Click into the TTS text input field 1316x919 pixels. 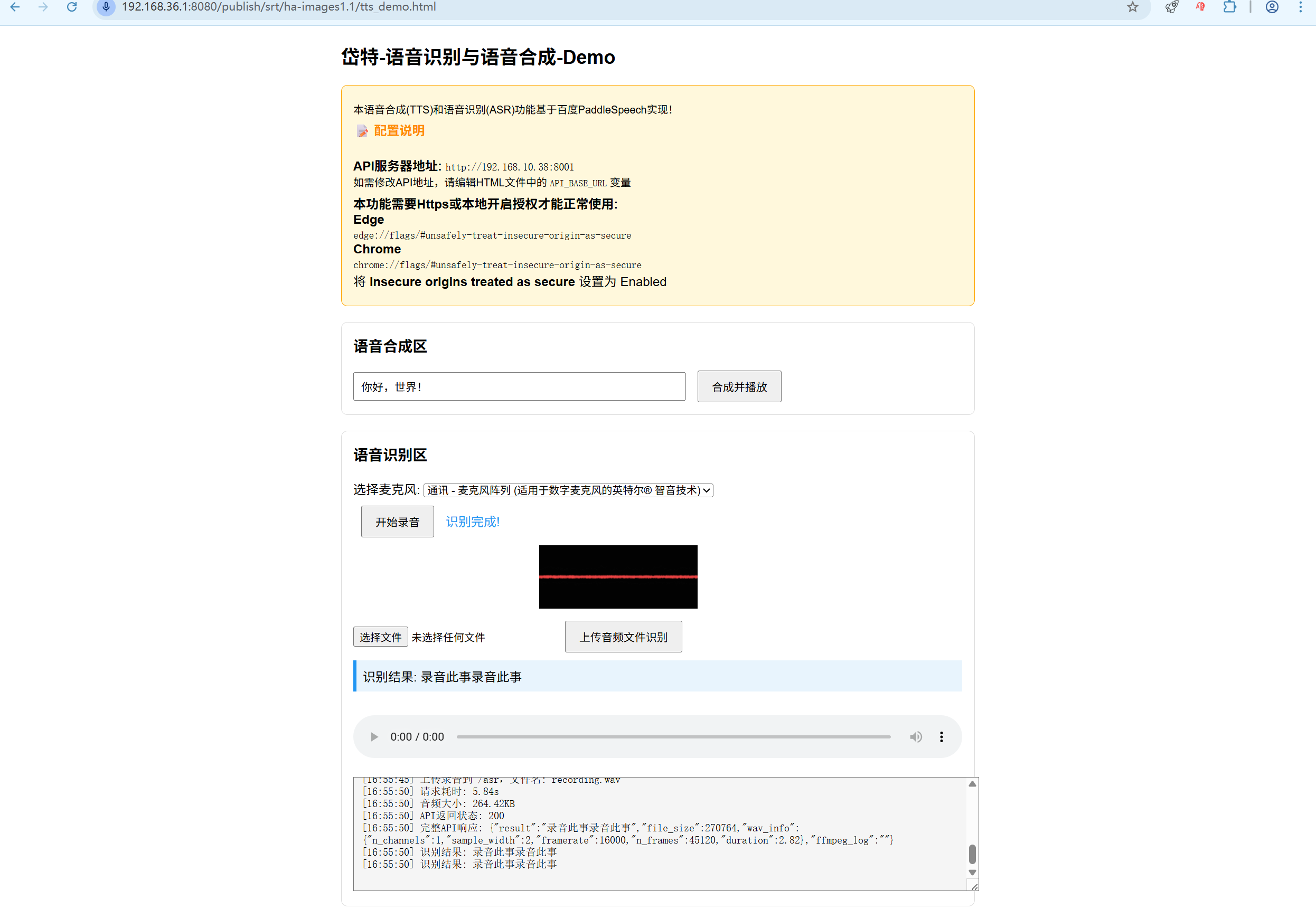pyautogui.click(x=519, y=387)
